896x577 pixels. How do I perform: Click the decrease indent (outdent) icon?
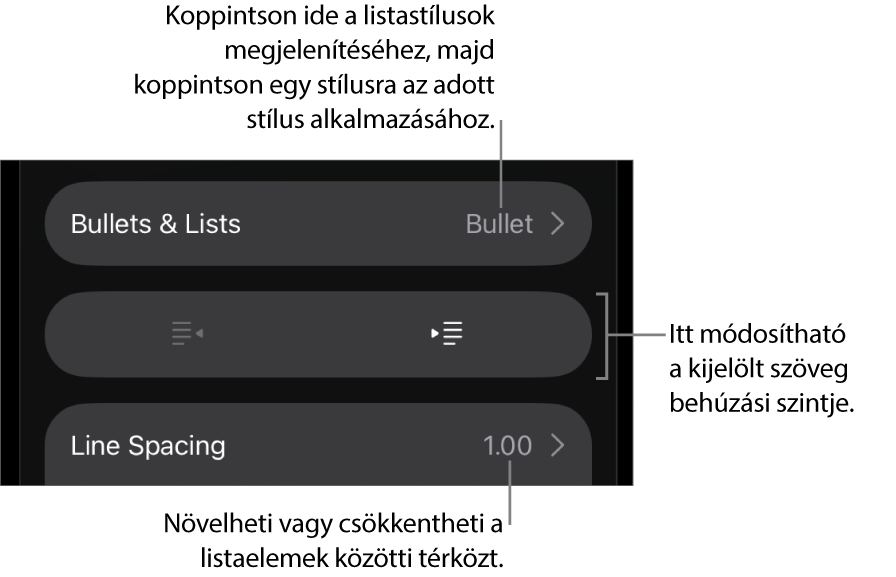pyautogui.click(x=187, y=333)
